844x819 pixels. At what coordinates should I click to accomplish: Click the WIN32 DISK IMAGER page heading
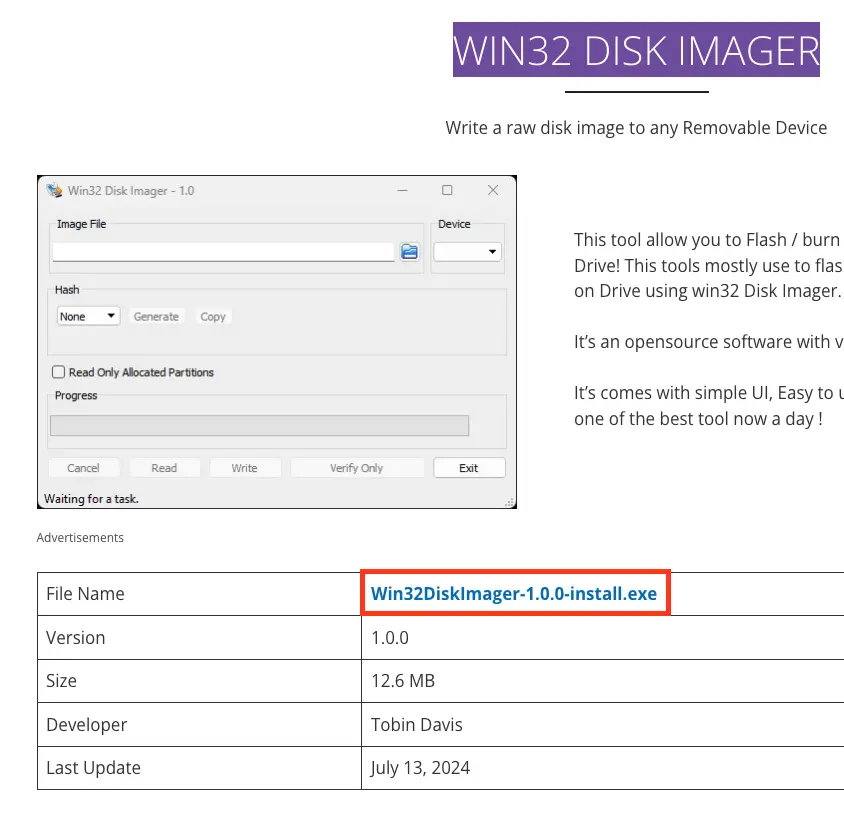636,50
